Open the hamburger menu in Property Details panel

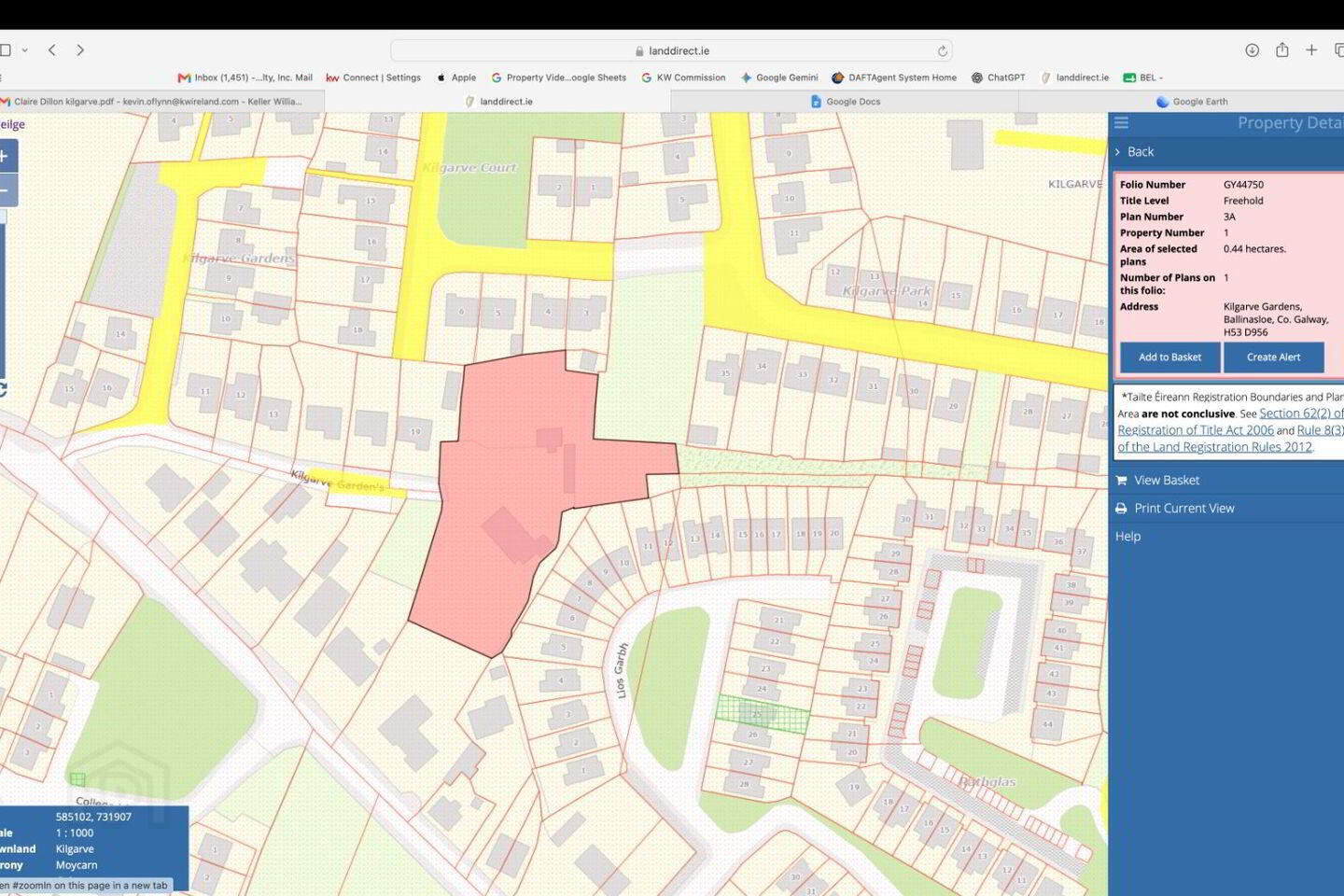click(x=1122, y=122)
